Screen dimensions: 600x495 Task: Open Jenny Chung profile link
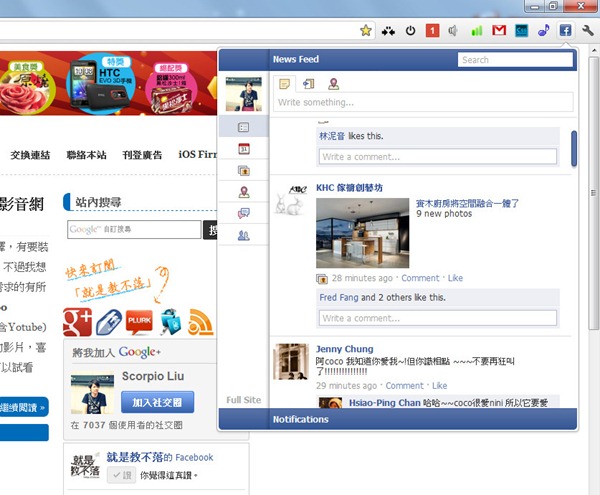pos(344,349)
